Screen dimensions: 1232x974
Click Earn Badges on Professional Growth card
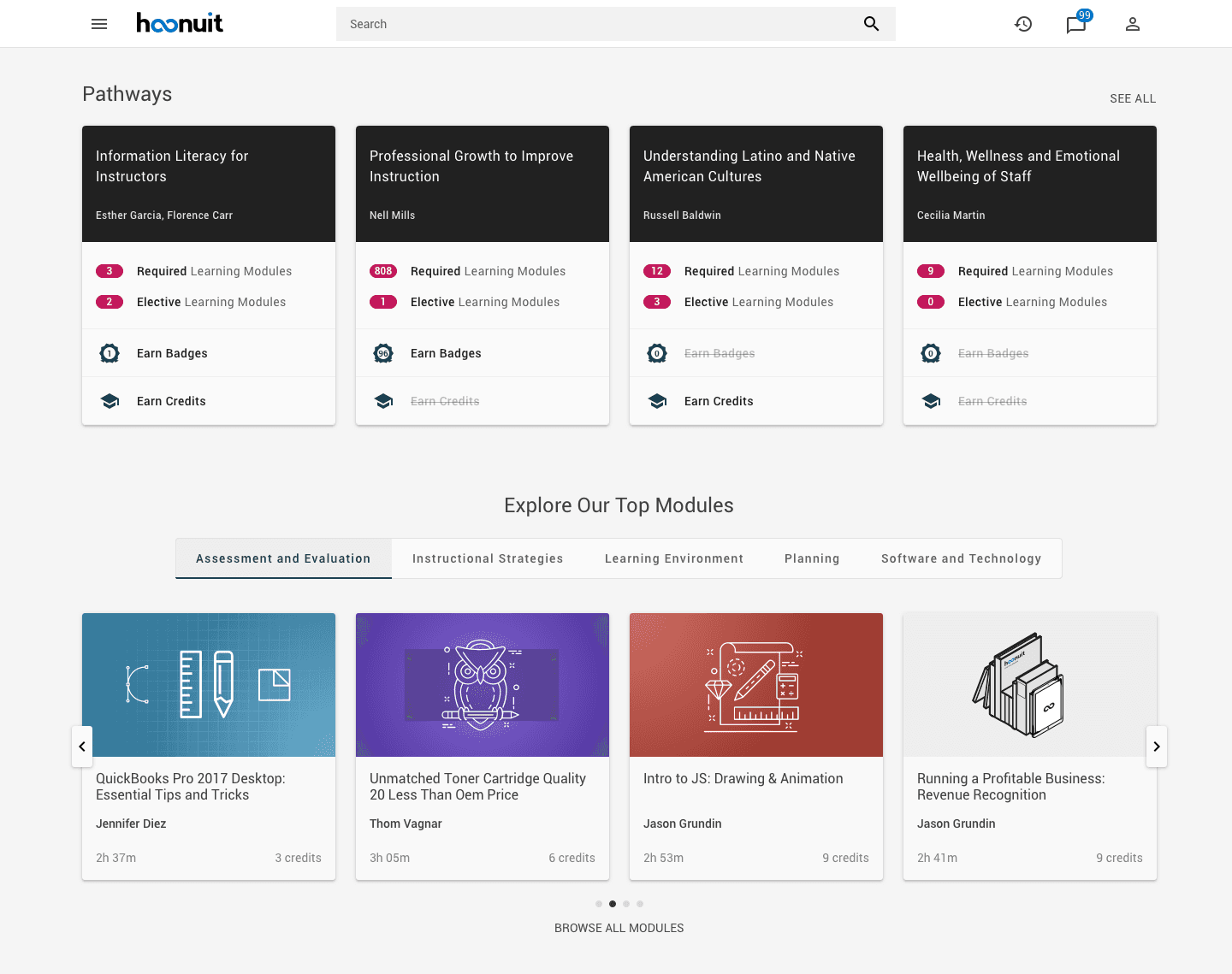tap(446, 353)
